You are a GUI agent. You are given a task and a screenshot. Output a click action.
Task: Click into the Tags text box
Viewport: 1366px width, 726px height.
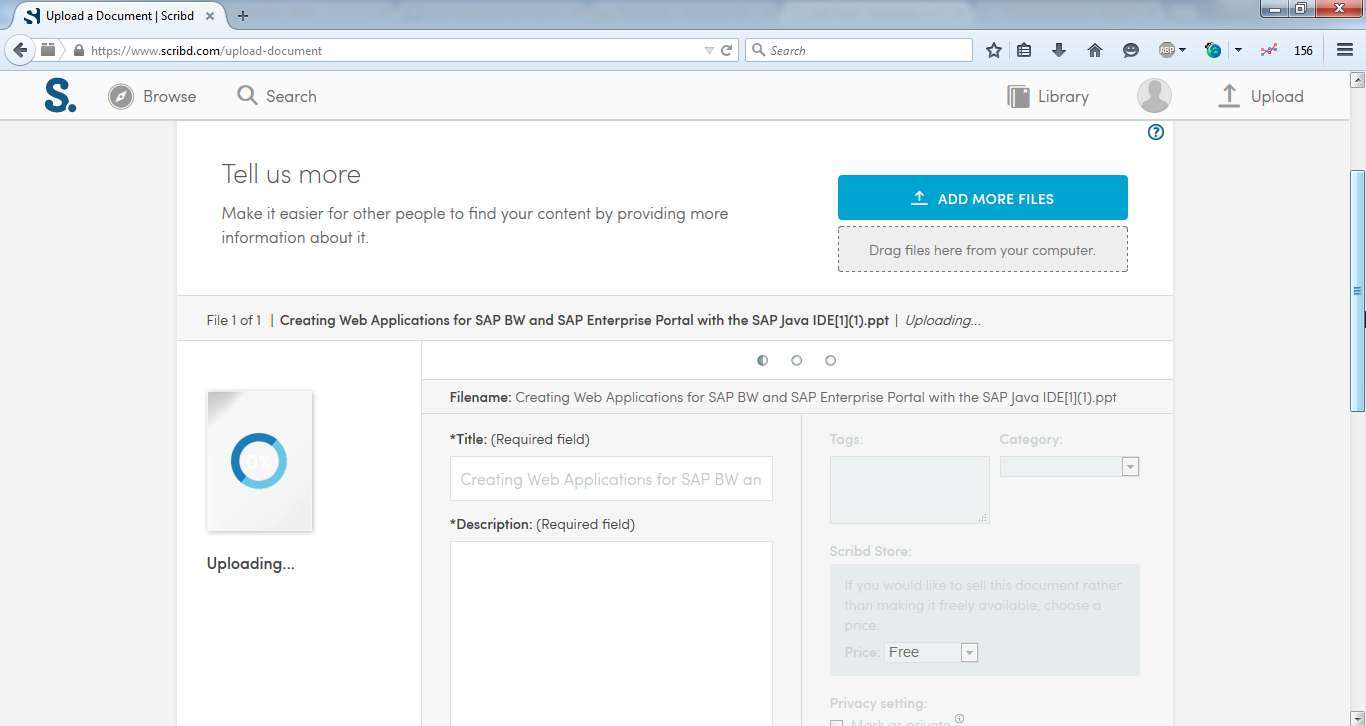click(909, 490)
